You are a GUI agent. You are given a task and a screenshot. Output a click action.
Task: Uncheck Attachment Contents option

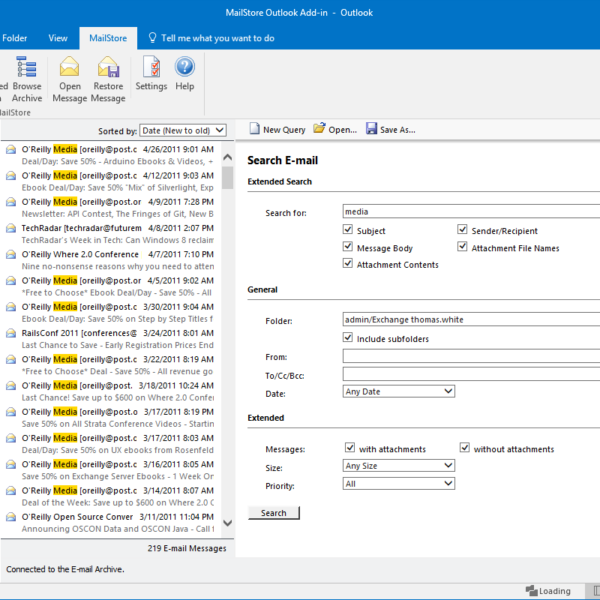pos(347,263)
